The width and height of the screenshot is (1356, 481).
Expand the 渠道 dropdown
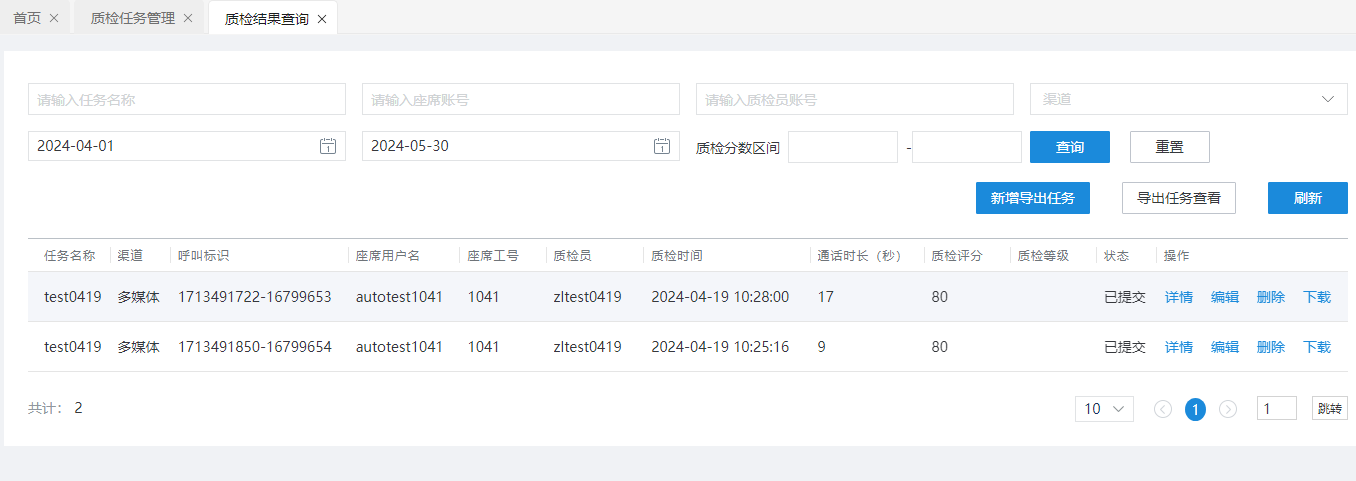click(1189, 99)
